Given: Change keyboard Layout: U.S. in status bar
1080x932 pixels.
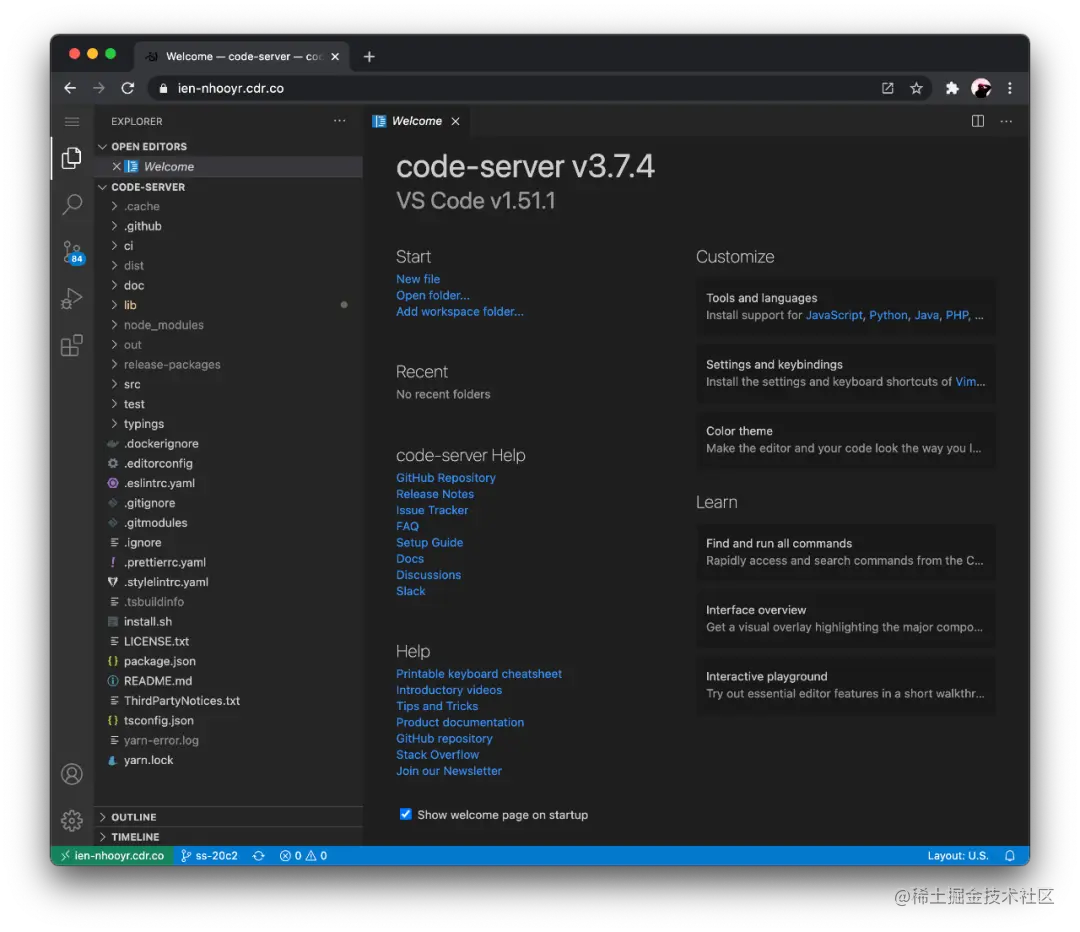Looking at the screenshot, I should click(x=957, y=856).
